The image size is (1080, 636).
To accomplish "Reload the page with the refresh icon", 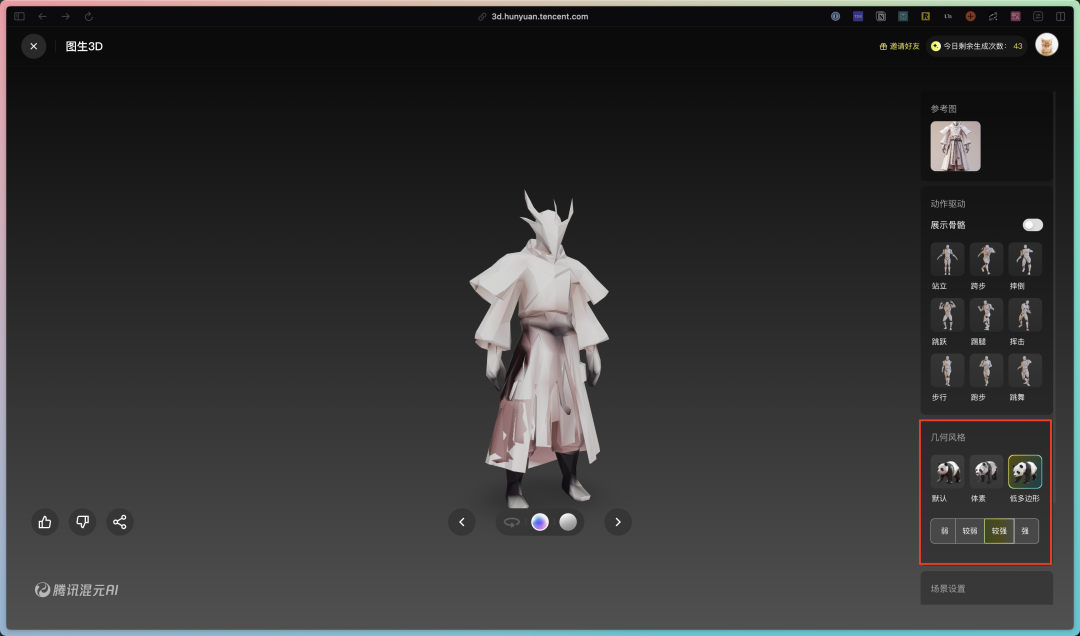I will click(89, 17).
